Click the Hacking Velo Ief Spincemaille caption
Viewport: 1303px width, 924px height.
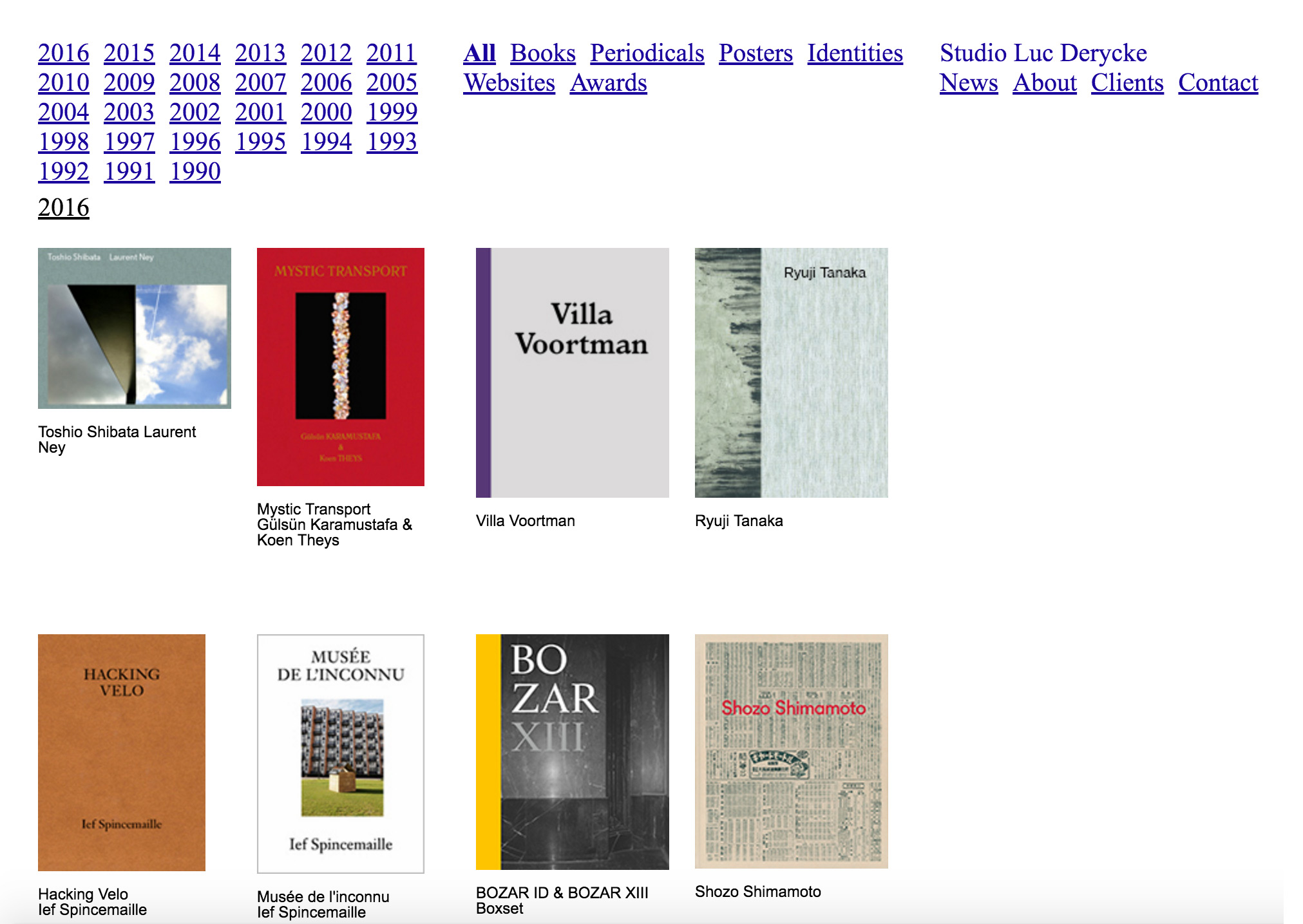click(92, 902)
